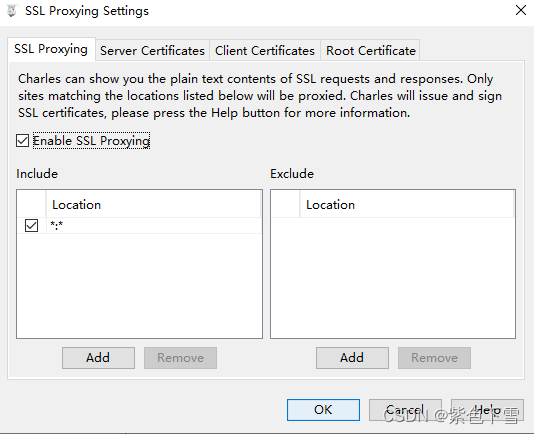Confirm settings with the OK button
534x434 pixels.
pos(323,410)
